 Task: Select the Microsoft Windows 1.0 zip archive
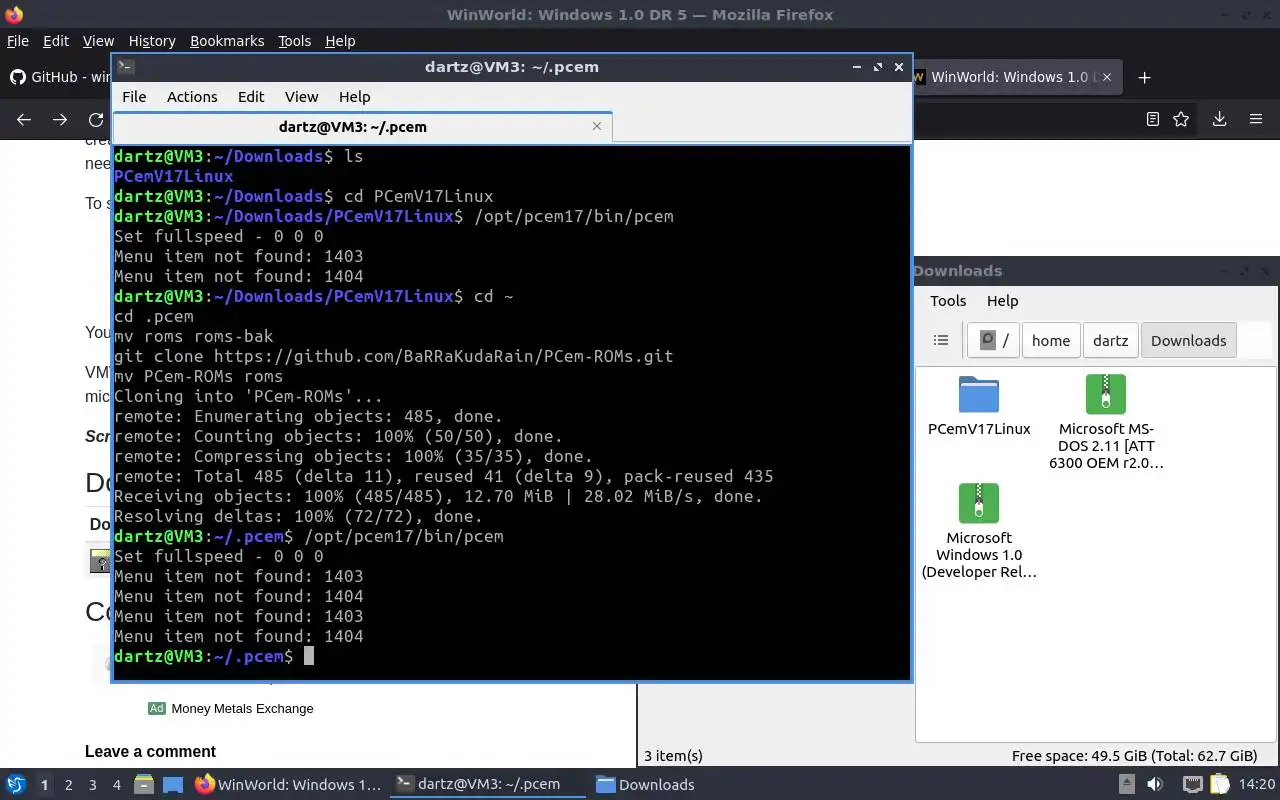click(x=979, y=502)
